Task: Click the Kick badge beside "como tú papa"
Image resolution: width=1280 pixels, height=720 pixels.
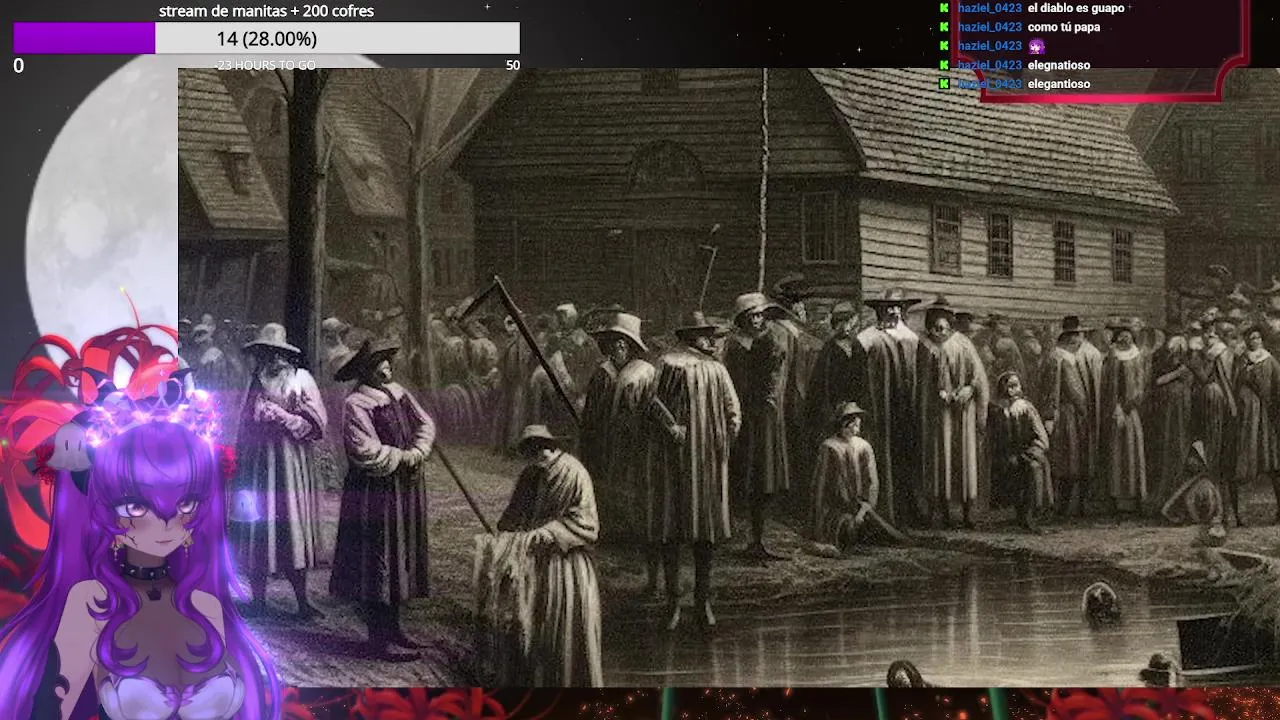Action: tap(944, 27)
